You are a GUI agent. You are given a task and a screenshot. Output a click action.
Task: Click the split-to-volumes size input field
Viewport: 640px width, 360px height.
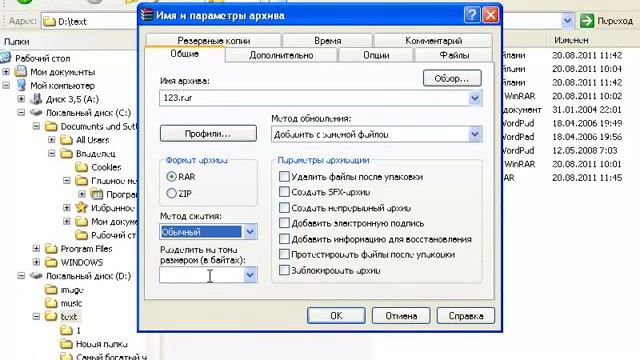202,275
